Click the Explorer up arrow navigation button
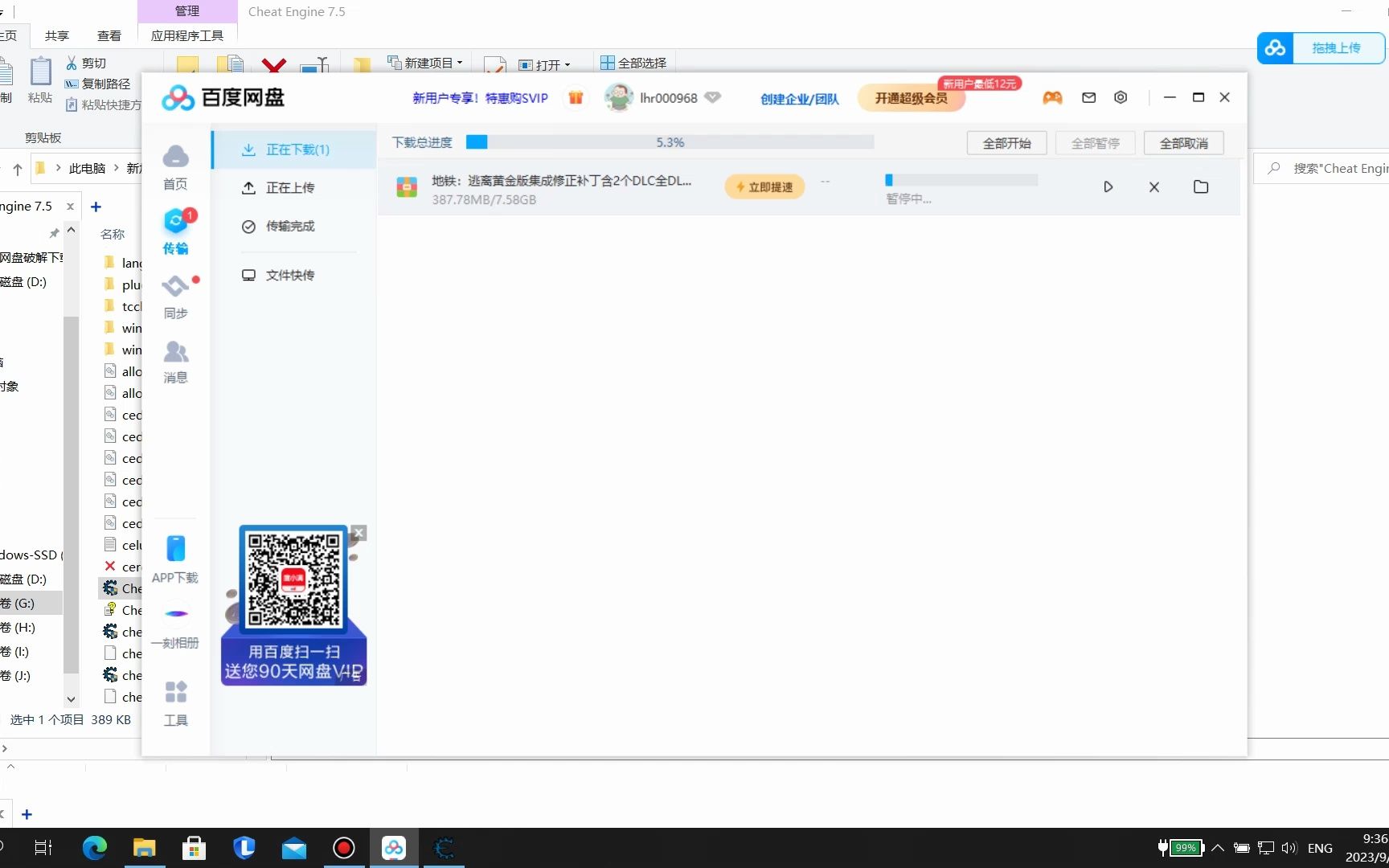This screenshot has height=868, width=1389. [x=18, y=169]
